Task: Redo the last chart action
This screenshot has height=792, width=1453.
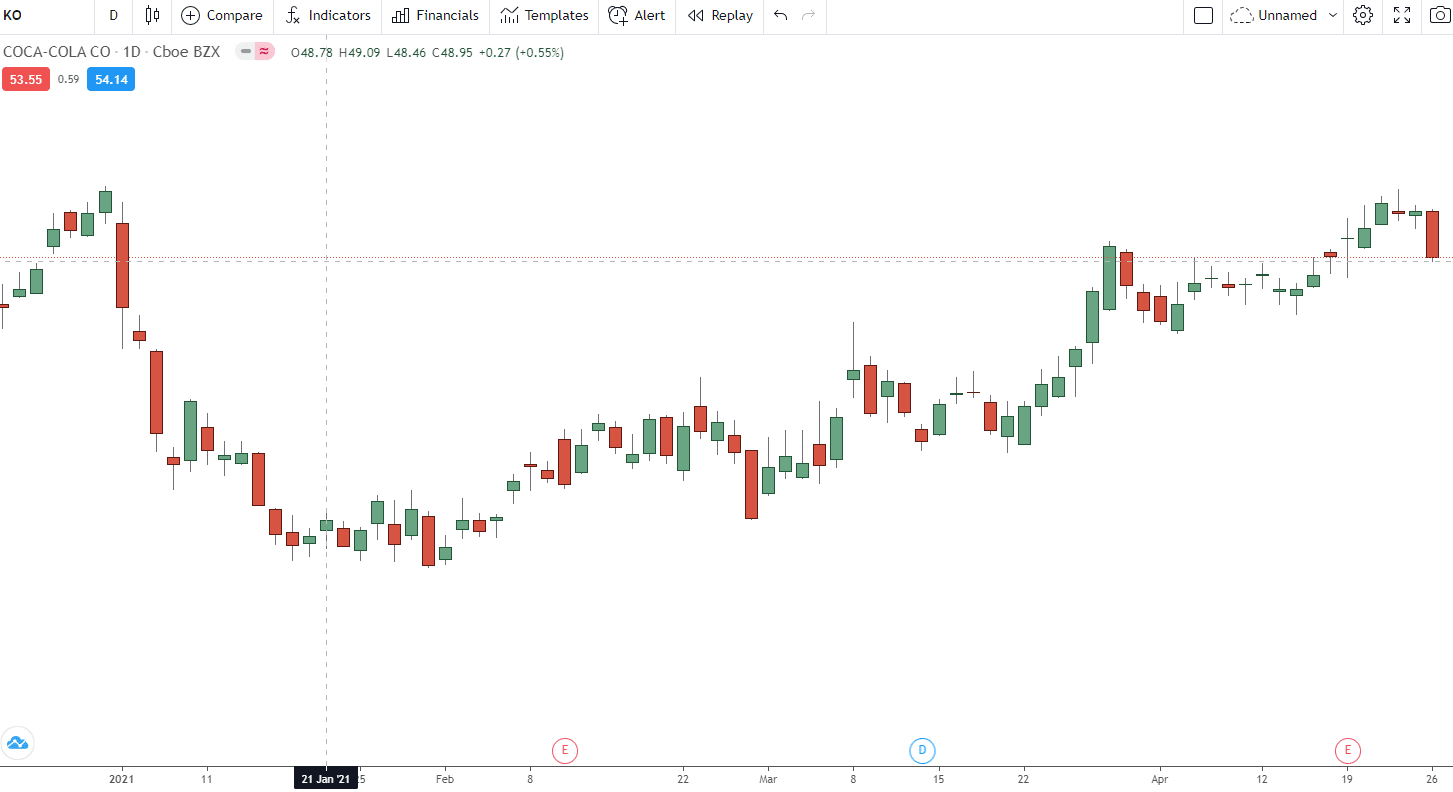Action: pyautogui.click(x=809, y=15)
